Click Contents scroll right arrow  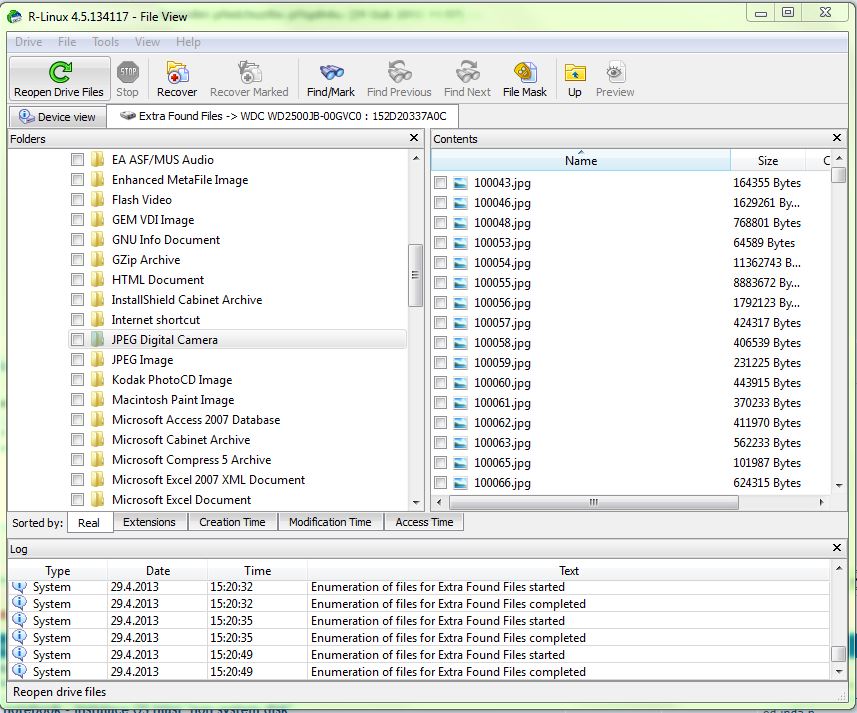821,502
